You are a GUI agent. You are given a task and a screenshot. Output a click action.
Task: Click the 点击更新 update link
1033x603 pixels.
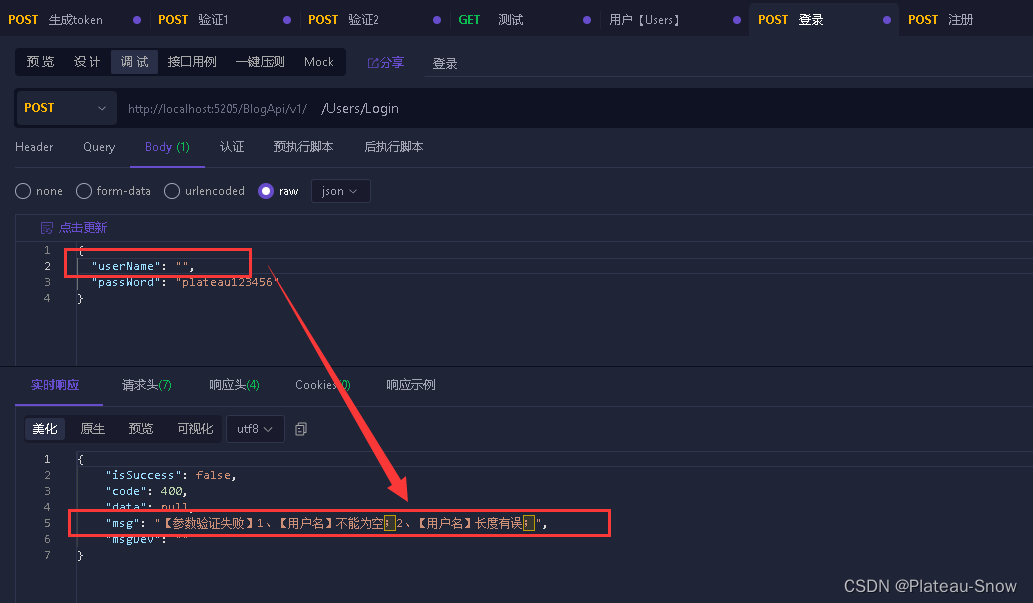pos(83,227)
